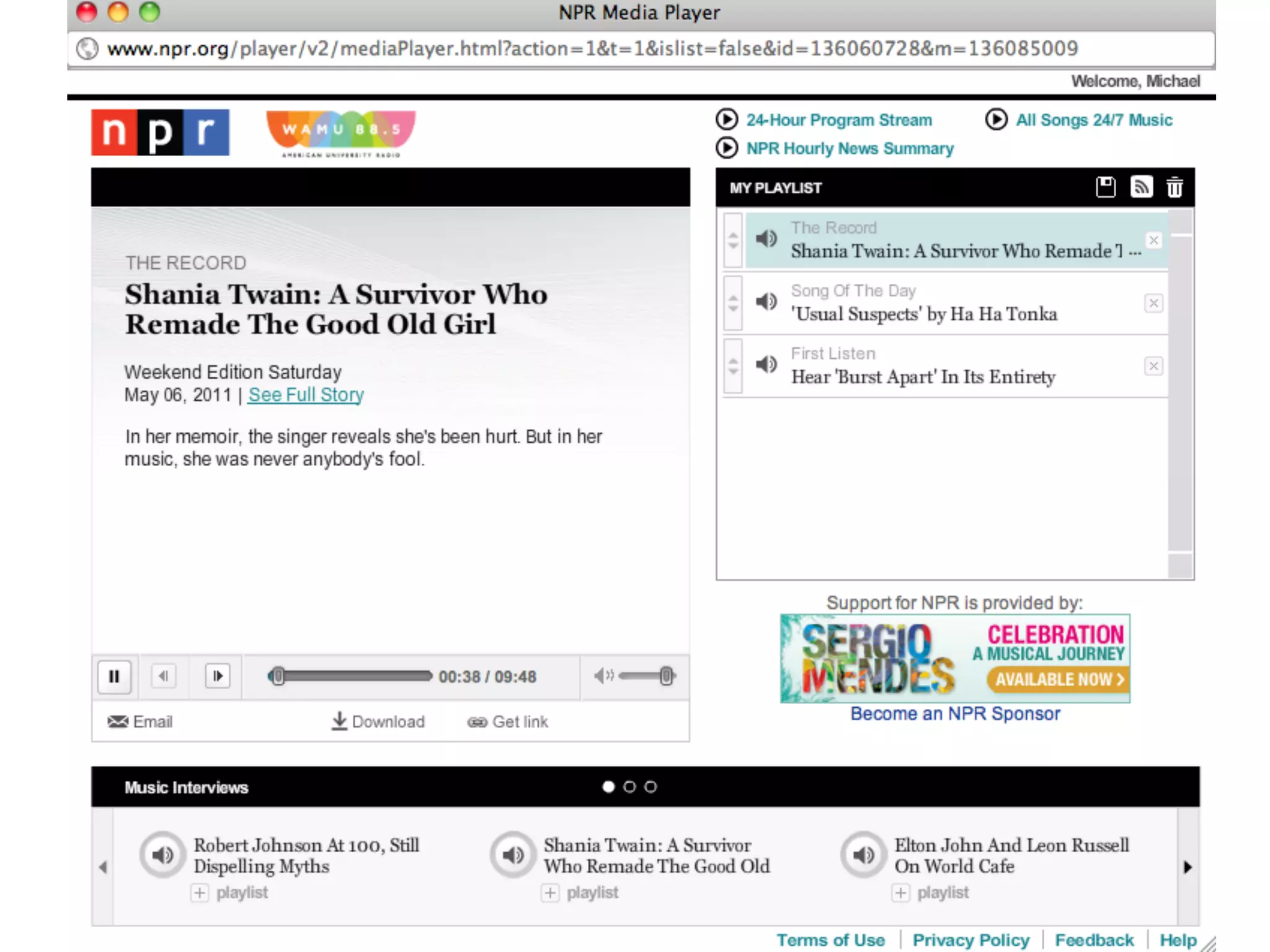Play Robert Johnson At 100 speaker icon
The image size is (1270, 952).
[x=162, y=855]
